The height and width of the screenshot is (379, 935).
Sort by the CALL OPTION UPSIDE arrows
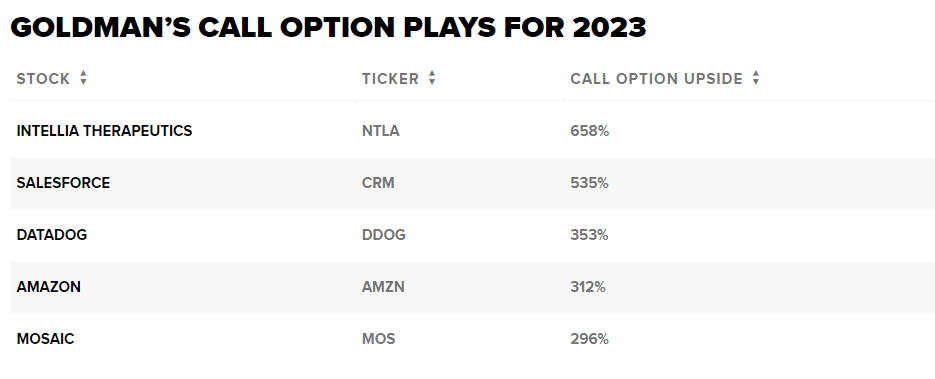(756, 78)
